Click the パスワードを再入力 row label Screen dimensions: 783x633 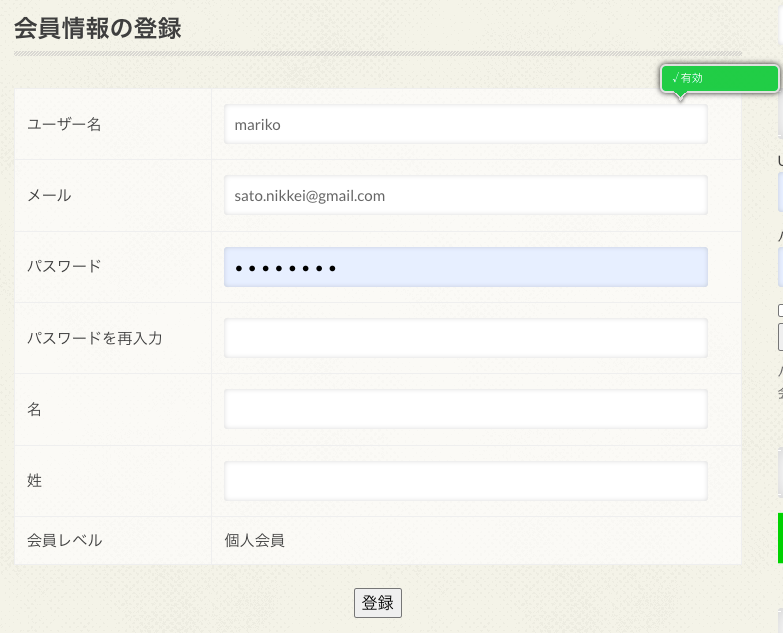(x=94, y=338)
